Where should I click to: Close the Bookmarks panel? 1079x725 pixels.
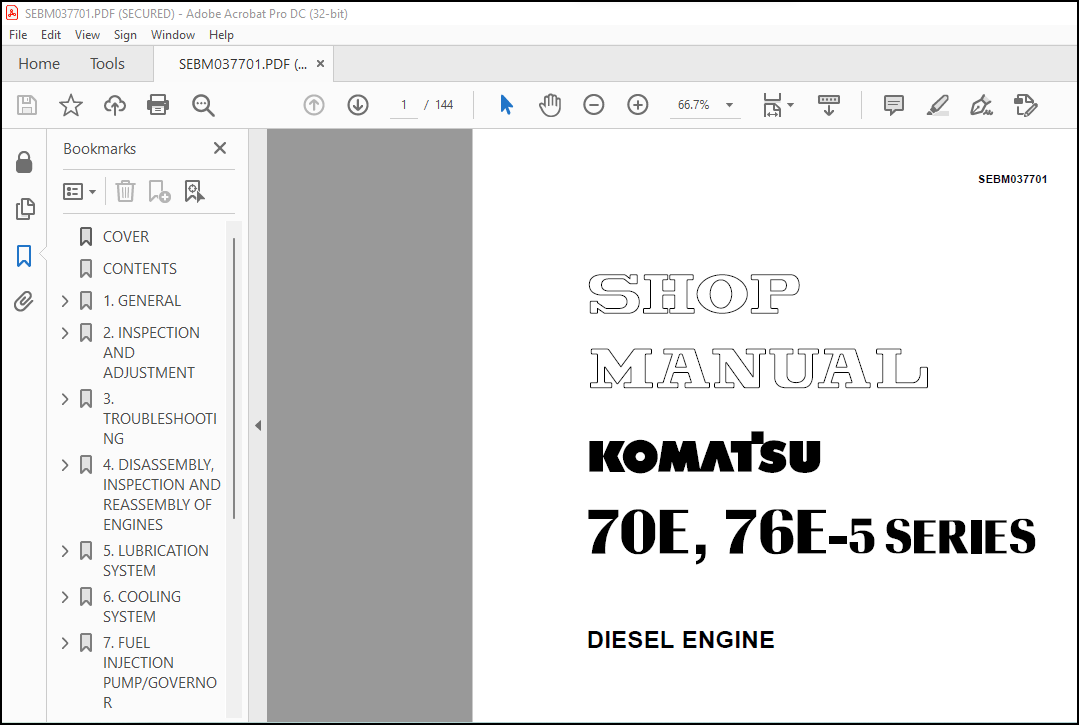click(220, 148)
